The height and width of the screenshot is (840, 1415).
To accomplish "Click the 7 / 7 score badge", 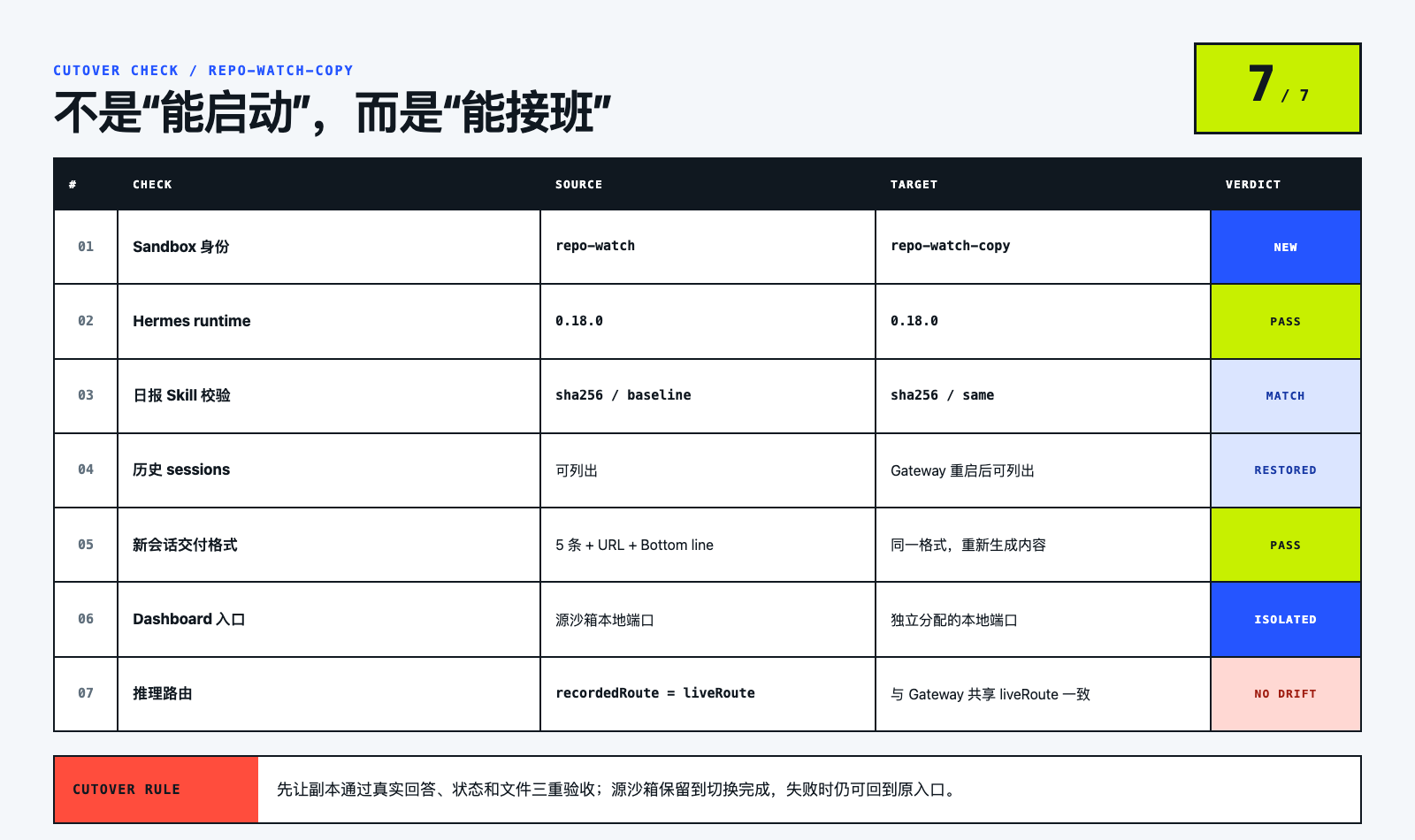I will point(1277,88).
